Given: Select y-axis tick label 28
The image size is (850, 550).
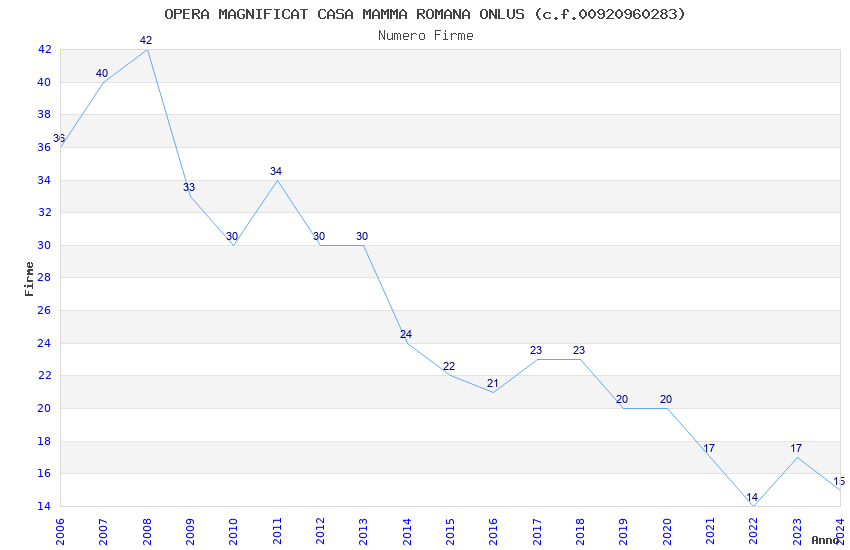Looking at the screenshot, I should [44, 277].
